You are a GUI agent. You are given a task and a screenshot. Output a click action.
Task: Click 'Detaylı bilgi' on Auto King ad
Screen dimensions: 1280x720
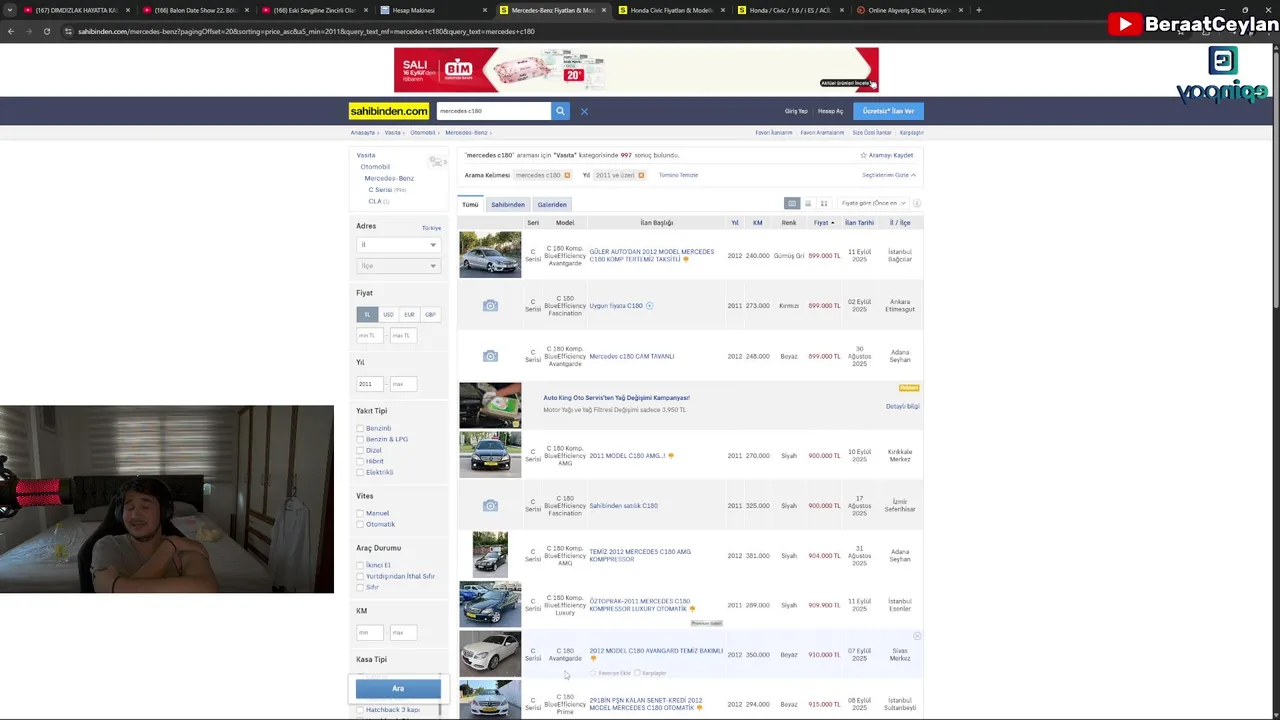[902, 406]
